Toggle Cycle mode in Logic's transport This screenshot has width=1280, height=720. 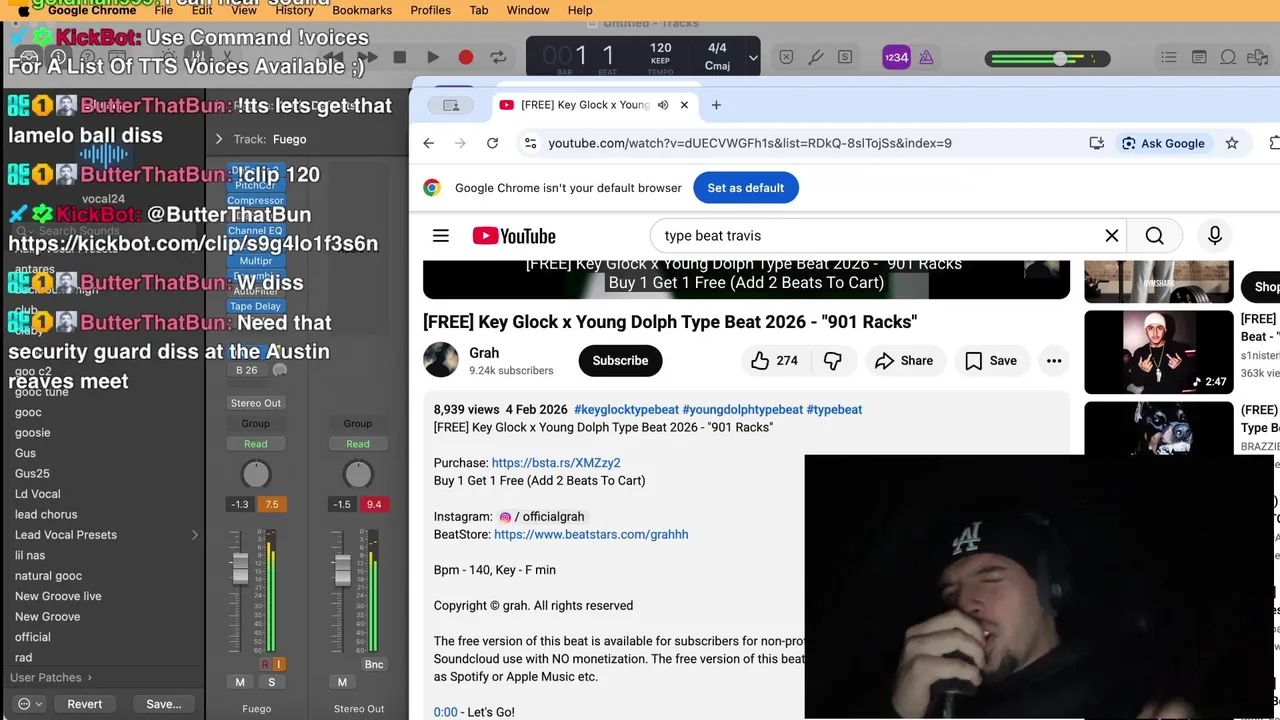pos(498,58)
